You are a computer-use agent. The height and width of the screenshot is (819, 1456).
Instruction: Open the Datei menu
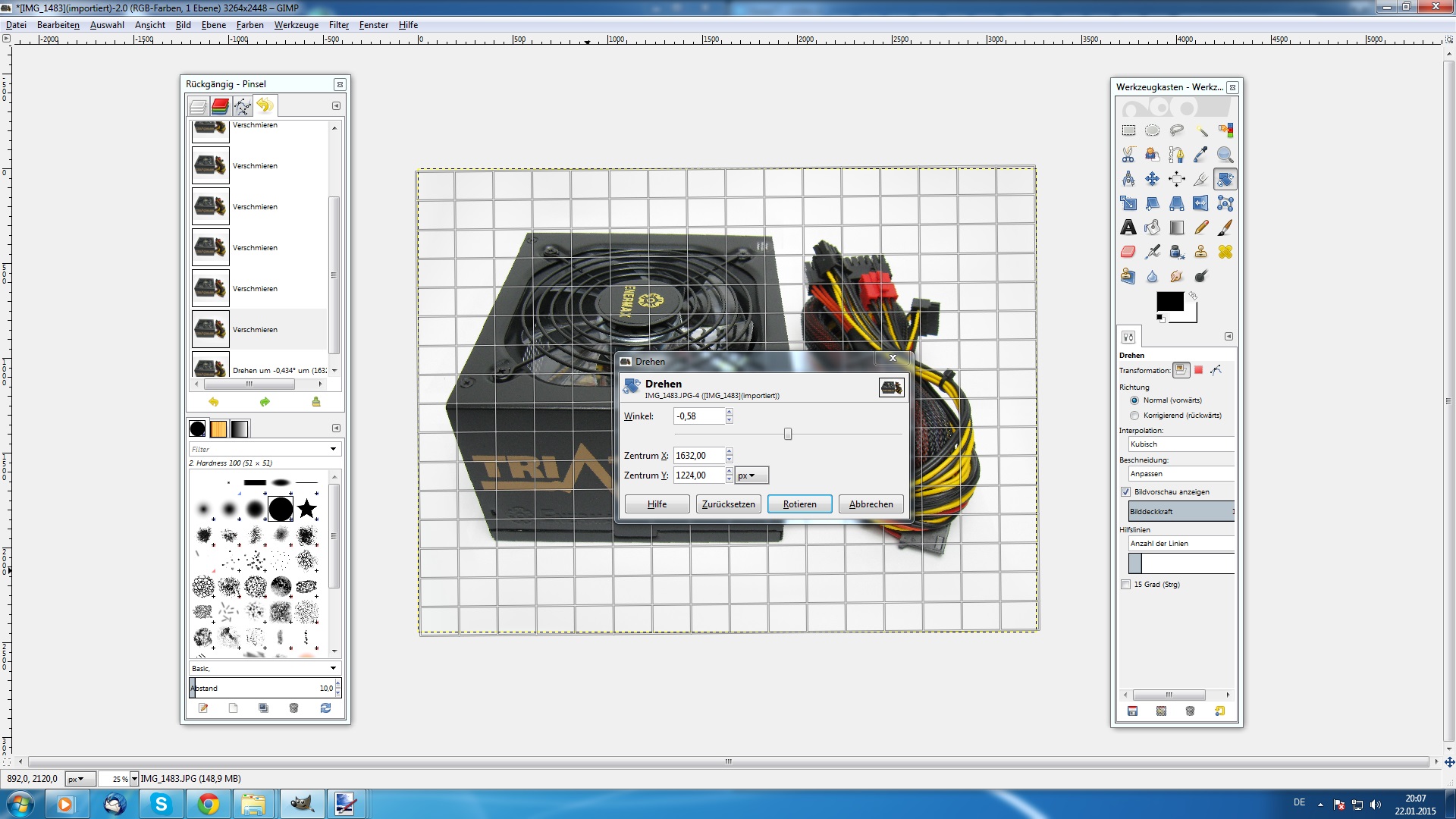click(x=16, y=25)
